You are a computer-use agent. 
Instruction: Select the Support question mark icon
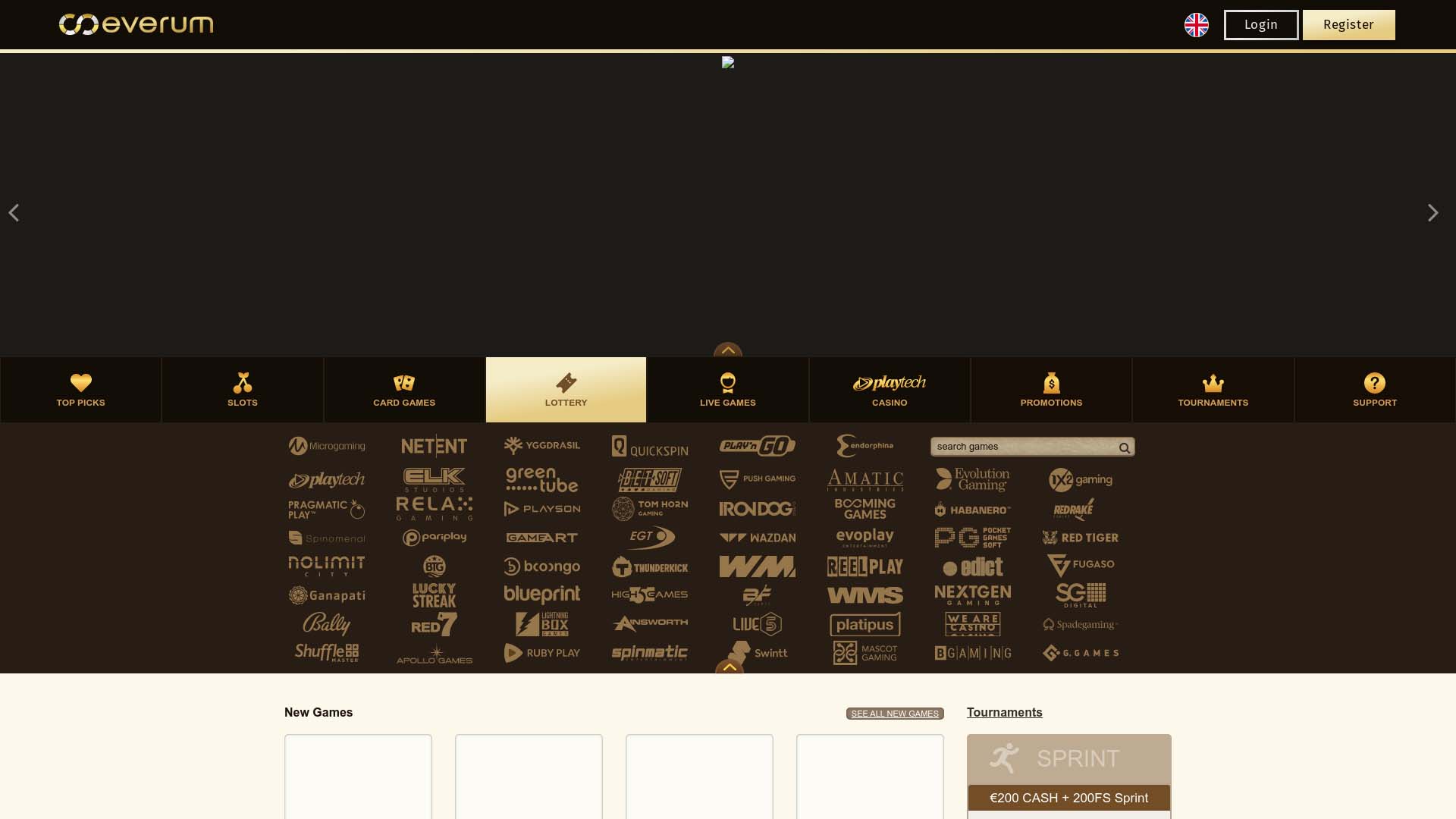1375,383
